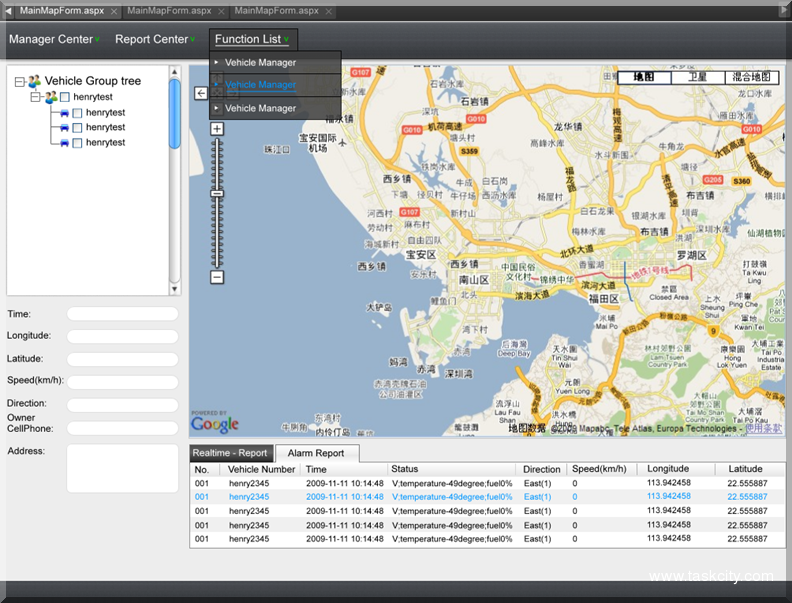The width and height of the screenshot is (792, 603).
Task: Click blue highlighted 22.555887 latitude value
Action: click(x=747, y=497)
